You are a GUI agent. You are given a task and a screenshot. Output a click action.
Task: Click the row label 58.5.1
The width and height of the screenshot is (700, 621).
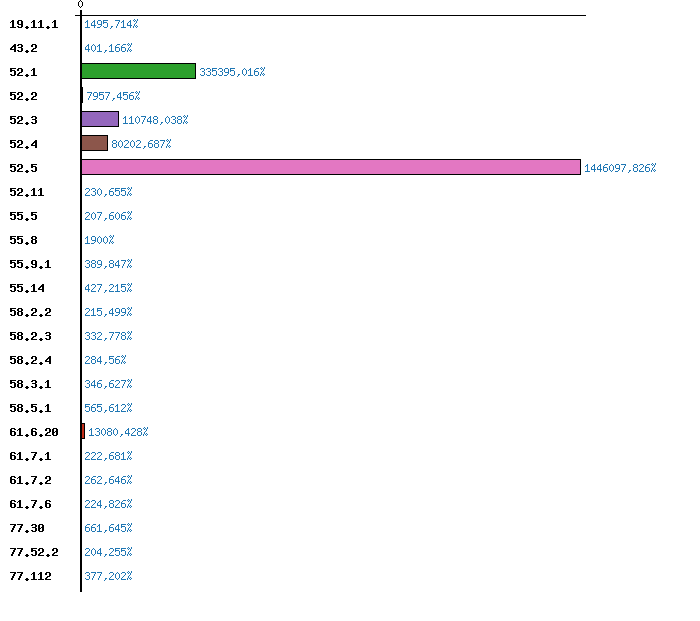click(x=30, y=408)
